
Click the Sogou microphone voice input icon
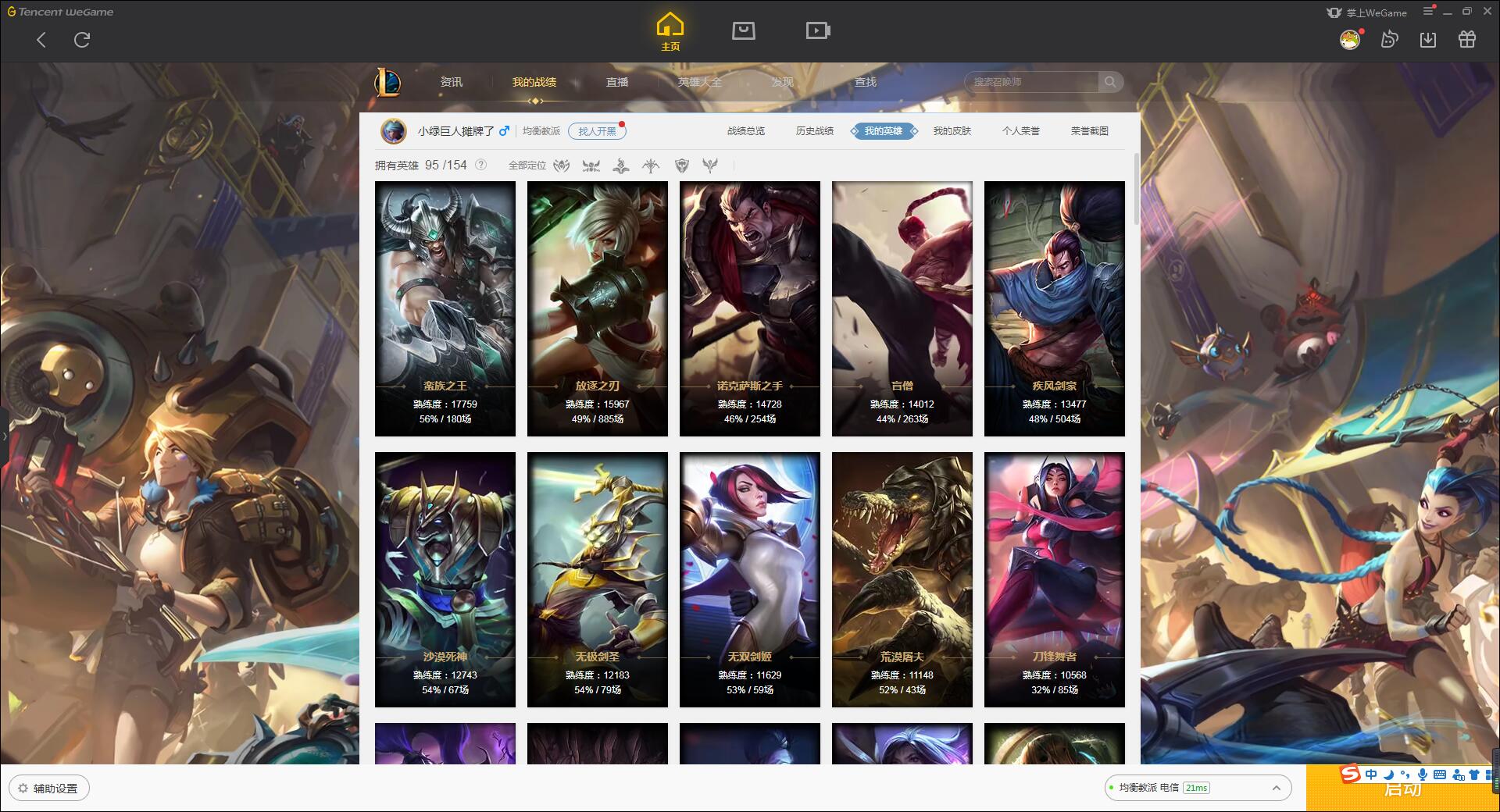(1423, 775)
